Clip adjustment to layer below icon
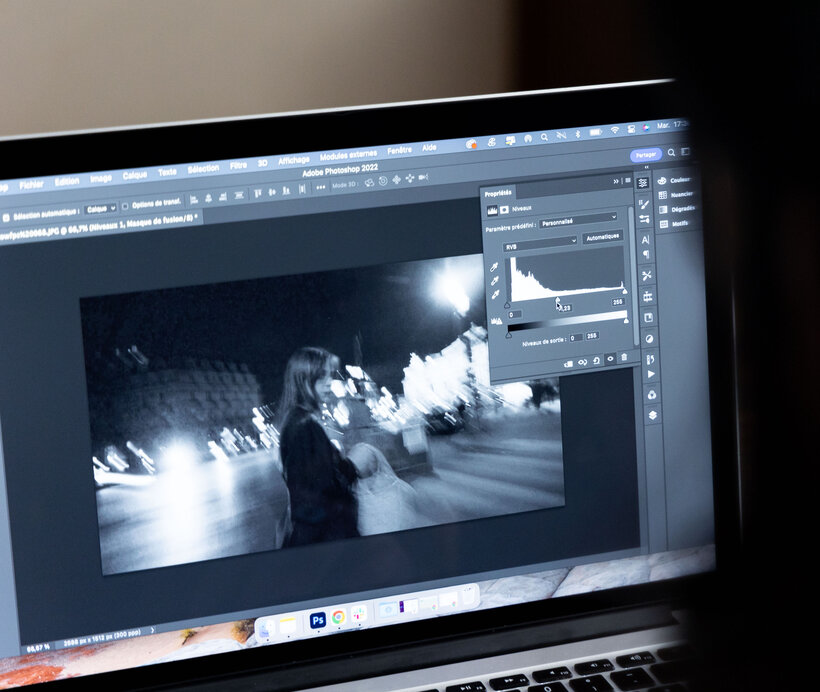 (568, 364)
